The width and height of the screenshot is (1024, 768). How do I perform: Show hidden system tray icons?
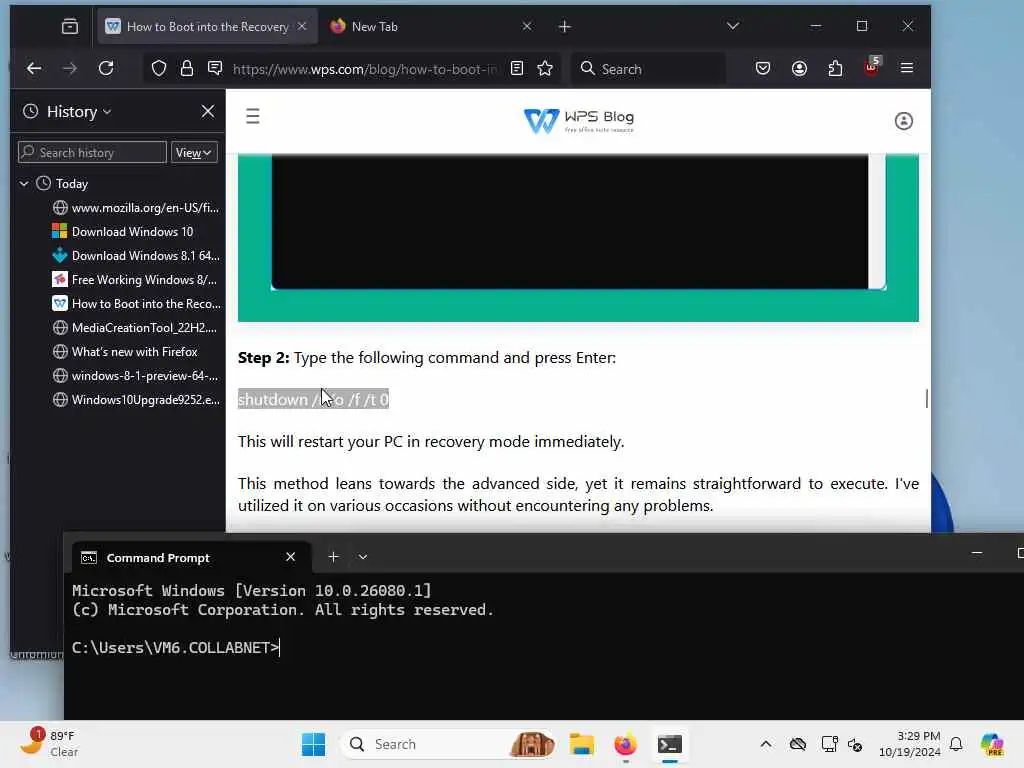pyautogui.click(x=766, y=744)
